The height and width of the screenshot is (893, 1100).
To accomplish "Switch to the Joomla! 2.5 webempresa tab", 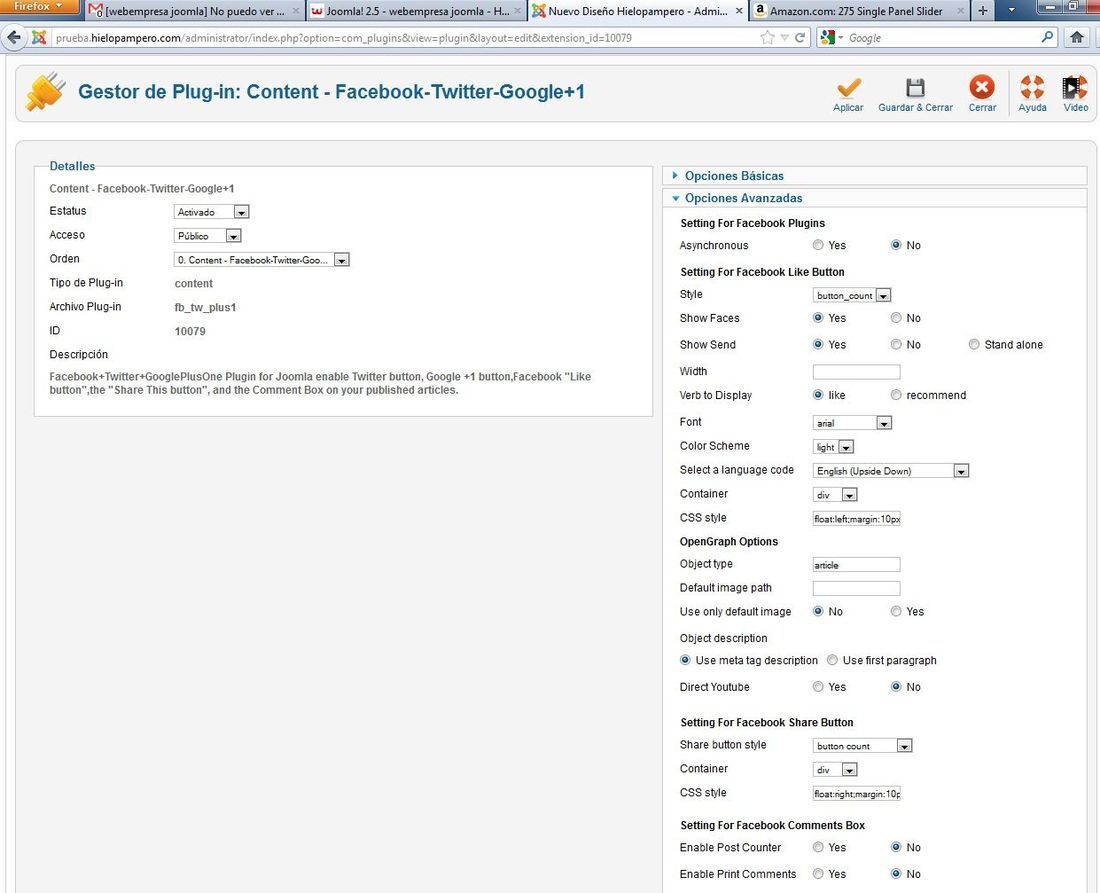I will click(417, 11).
